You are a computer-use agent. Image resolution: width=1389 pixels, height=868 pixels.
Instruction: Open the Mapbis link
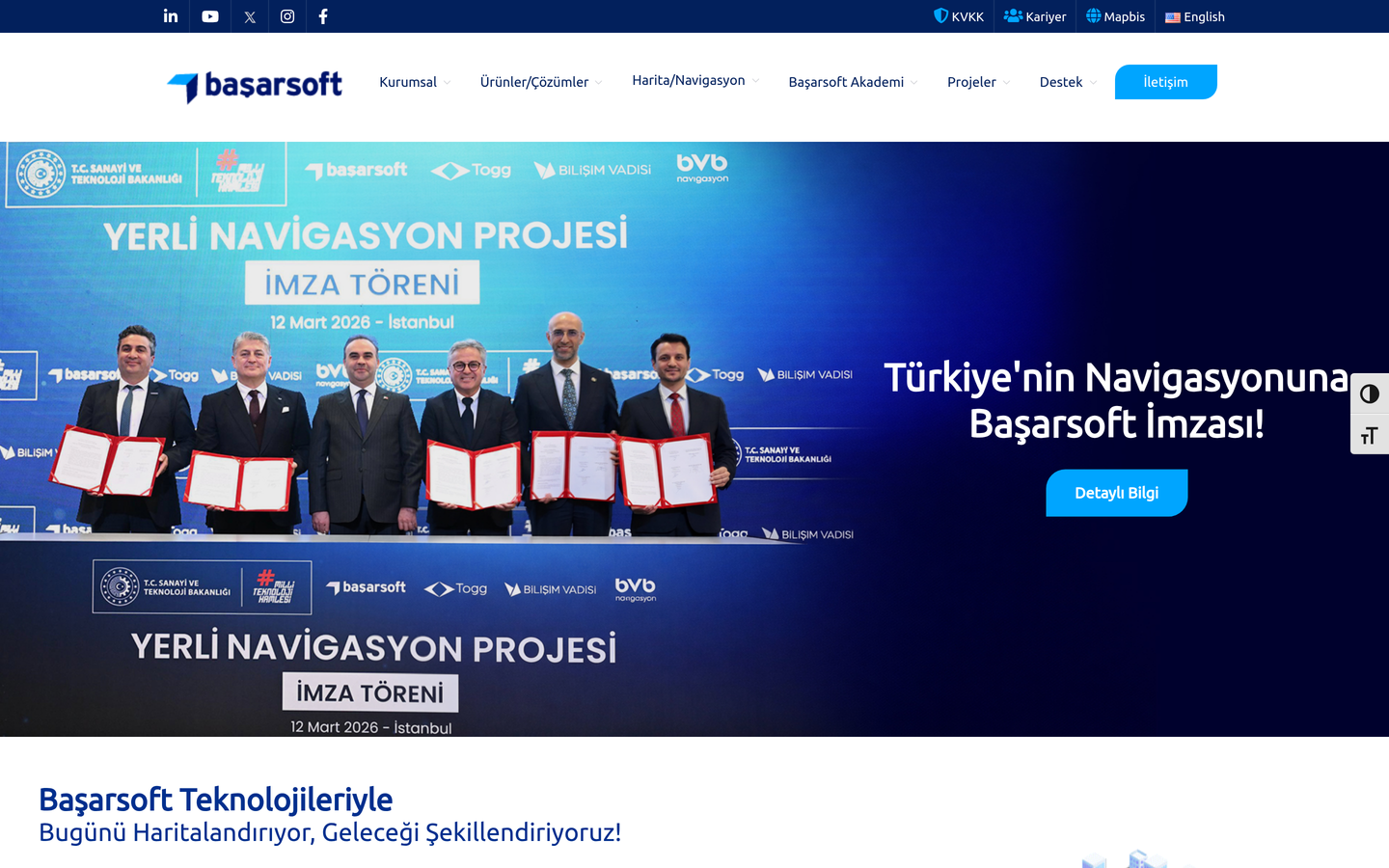[1116, 16]
